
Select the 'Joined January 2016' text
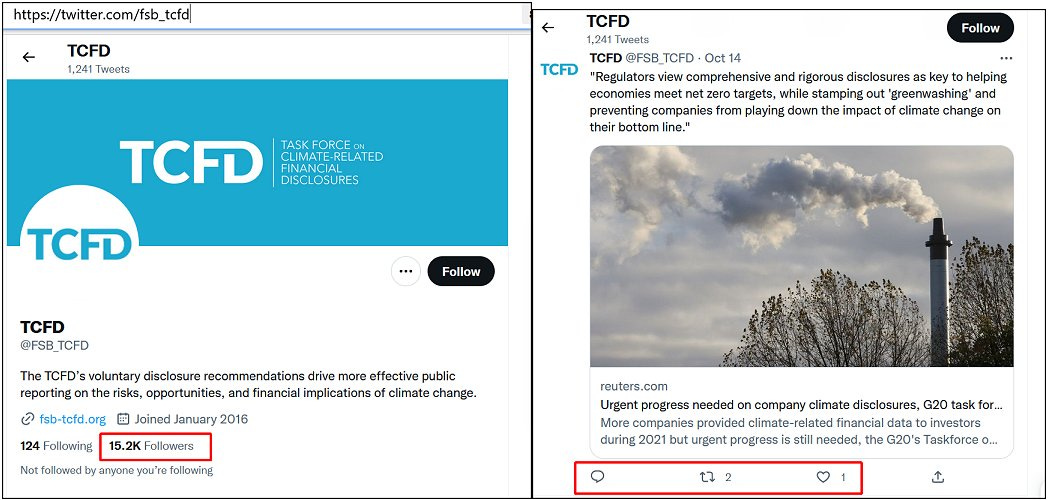pos(191,419)
